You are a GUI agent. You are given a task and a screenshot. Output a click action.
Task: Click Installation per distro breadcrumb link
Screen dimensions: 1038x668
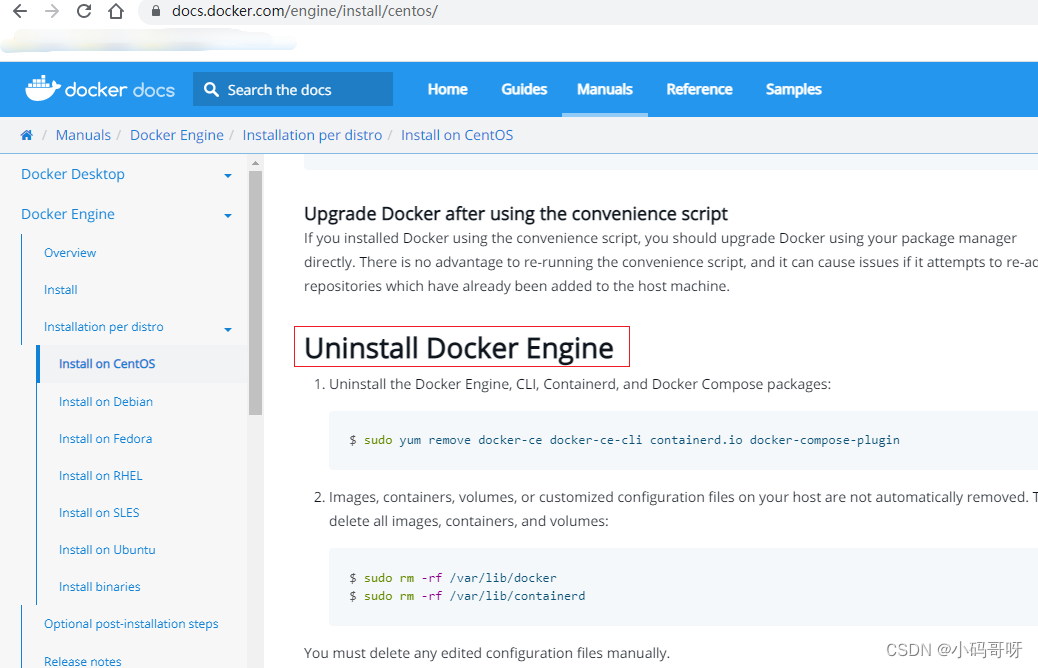click(312, 135)
